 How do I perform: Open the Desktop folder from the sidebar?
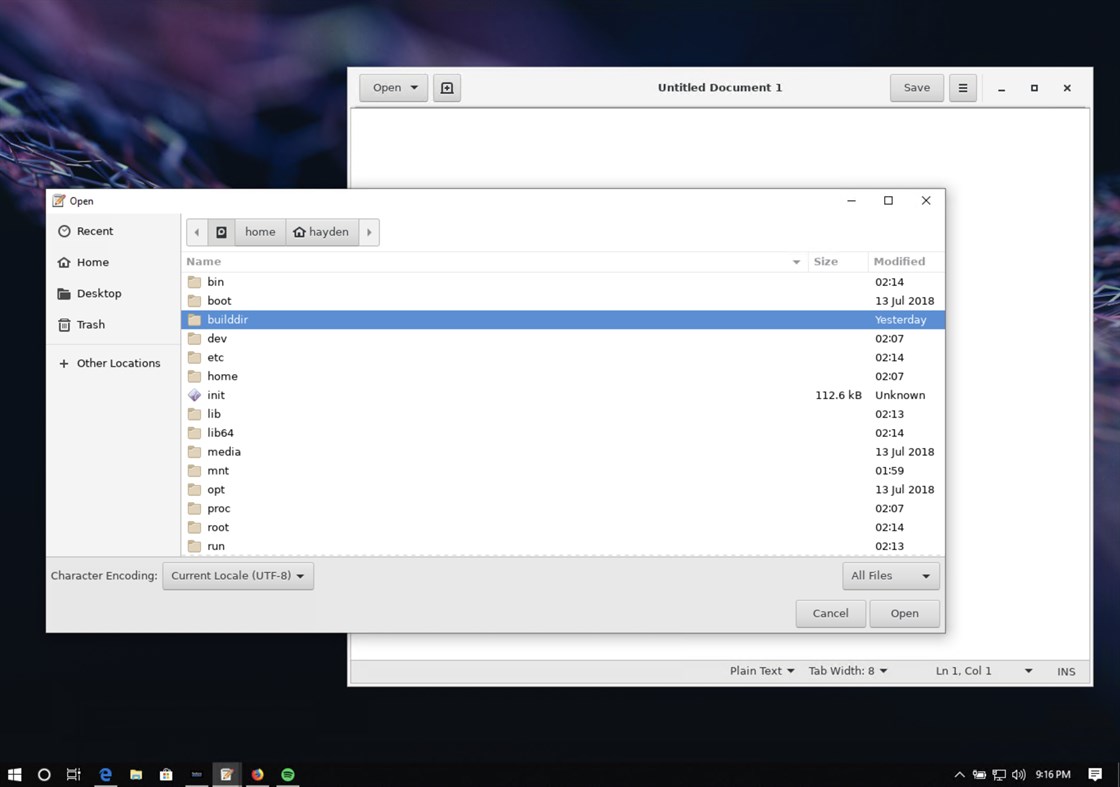pyautogui.click(x=98, y=293)
